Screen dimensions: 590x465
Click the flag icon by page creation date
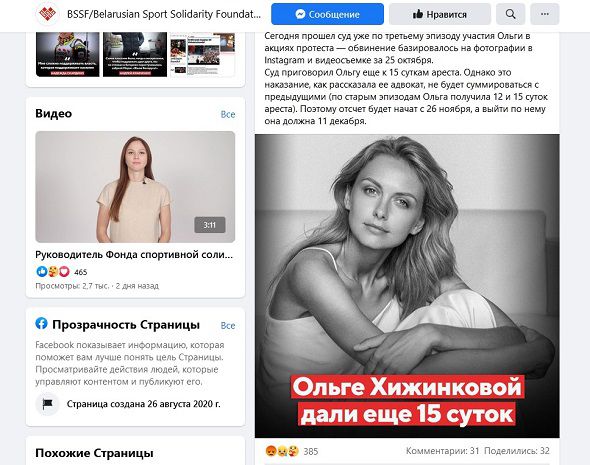pyautogui.click(x=47, y=404)
